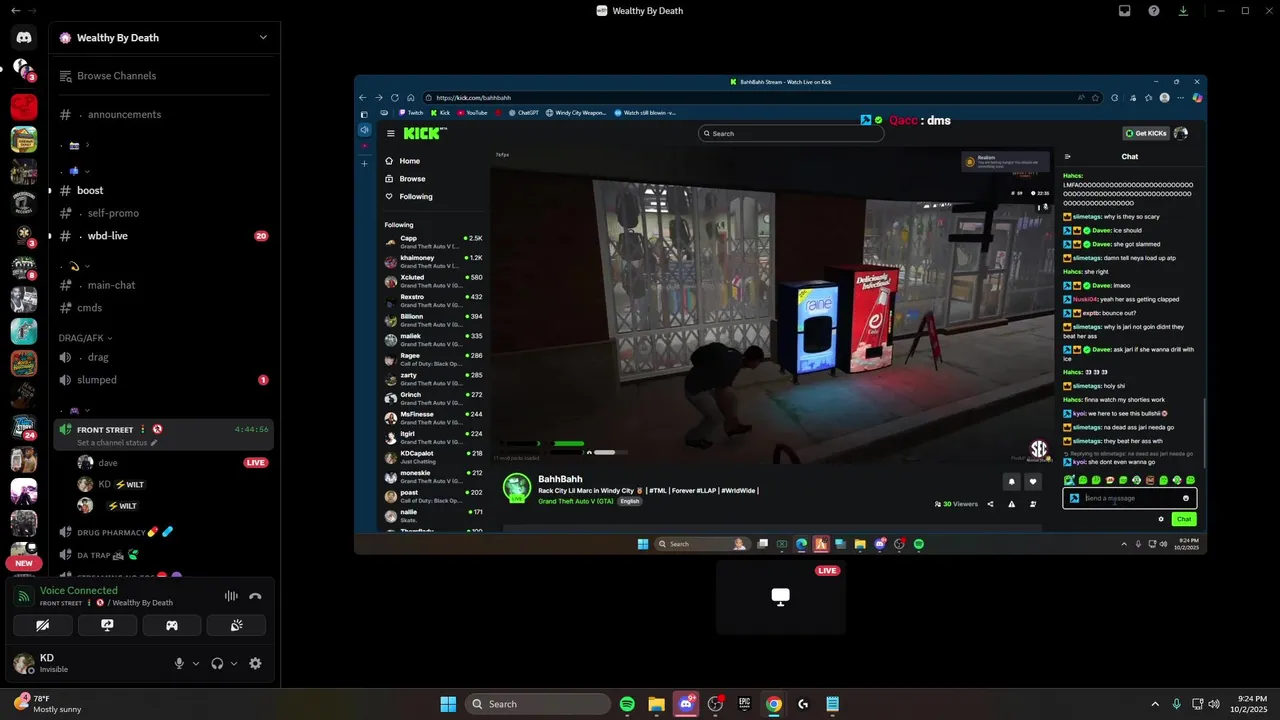Open noise suppression waveform icon
The height and width of the screenshot is (720, 1280).
pos(231,596)
